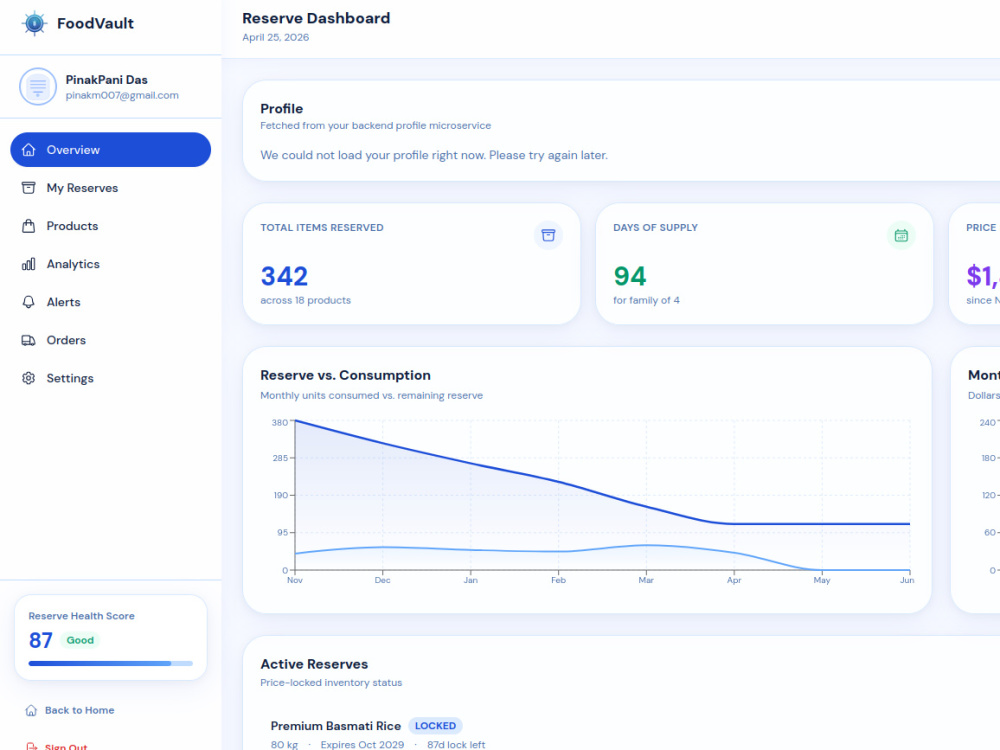Click the 342 total items value
The width and height of the screenshot is (1000, 750).
[x=284, y=276]
